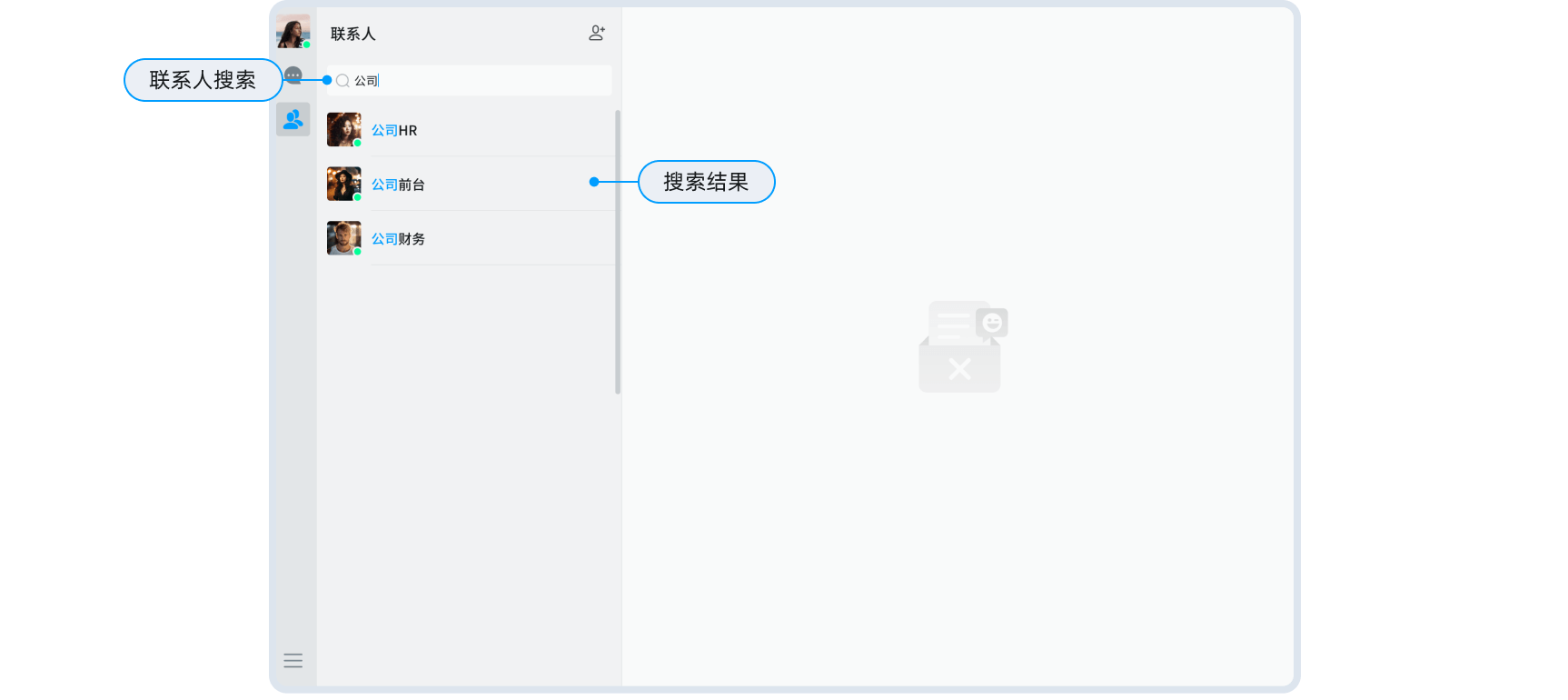Open the 公司财务 contact
1568x700 pixels.
[x=469, y=239]
